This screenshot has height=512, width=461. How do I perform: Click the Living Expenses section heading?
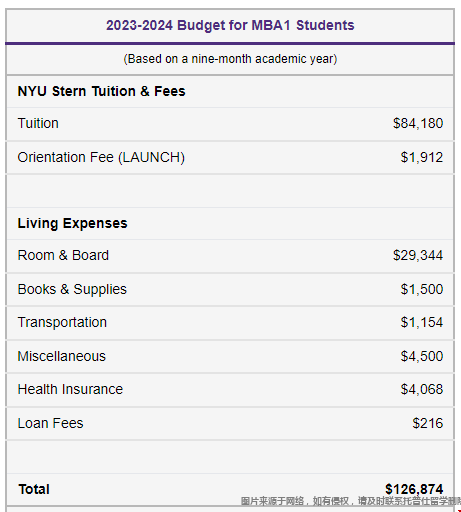(x=72, y=223)
